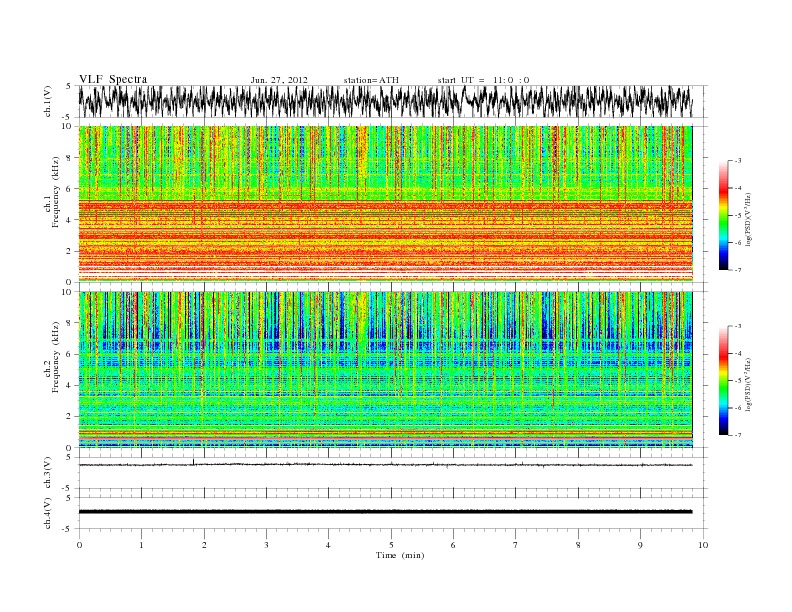Click the time axis tick label "3"
This screenshot has width=792, height=612.
pos(266,545)
